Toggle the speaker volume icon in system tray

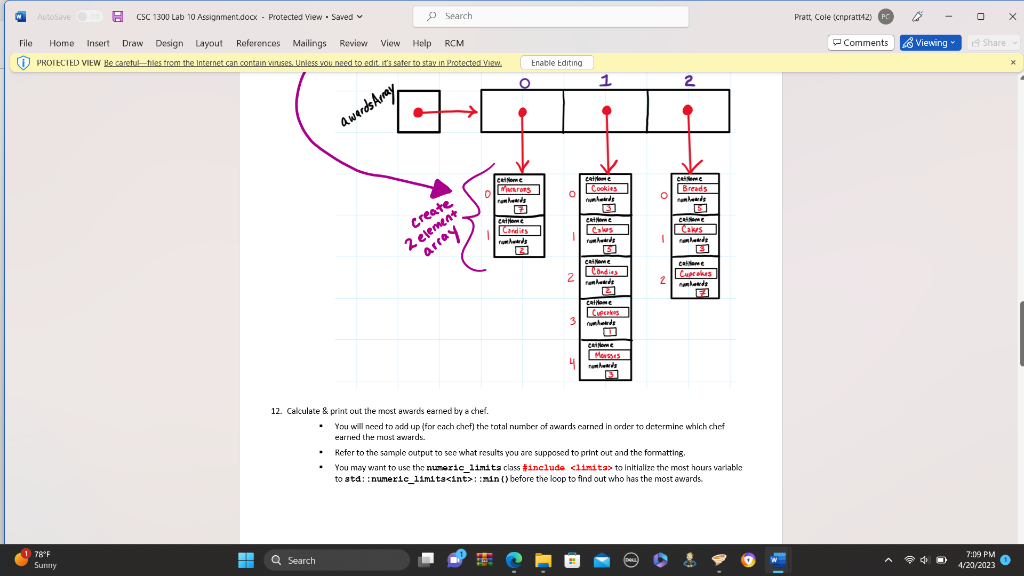coord(925,561)
